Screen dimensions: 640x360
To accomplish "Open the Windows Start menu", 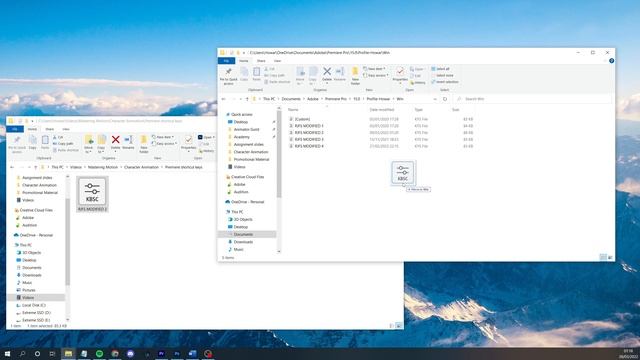I will click(x=7, y=353).
